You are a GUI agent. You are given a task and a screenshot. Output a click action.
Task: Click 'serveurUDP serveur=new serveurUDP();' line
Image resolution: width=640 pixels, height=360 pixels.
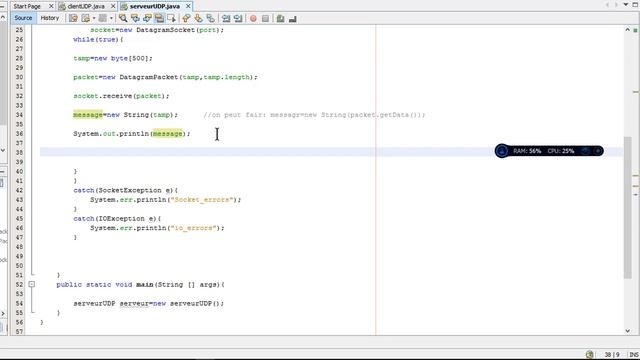[x=149, y=303]
